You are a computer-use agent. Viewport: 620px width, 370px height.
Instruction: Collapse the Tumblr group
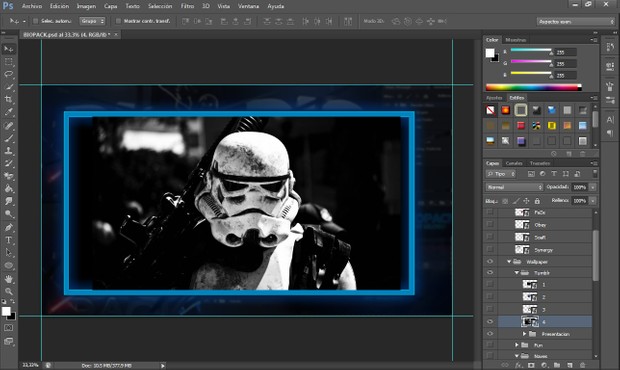516,273
